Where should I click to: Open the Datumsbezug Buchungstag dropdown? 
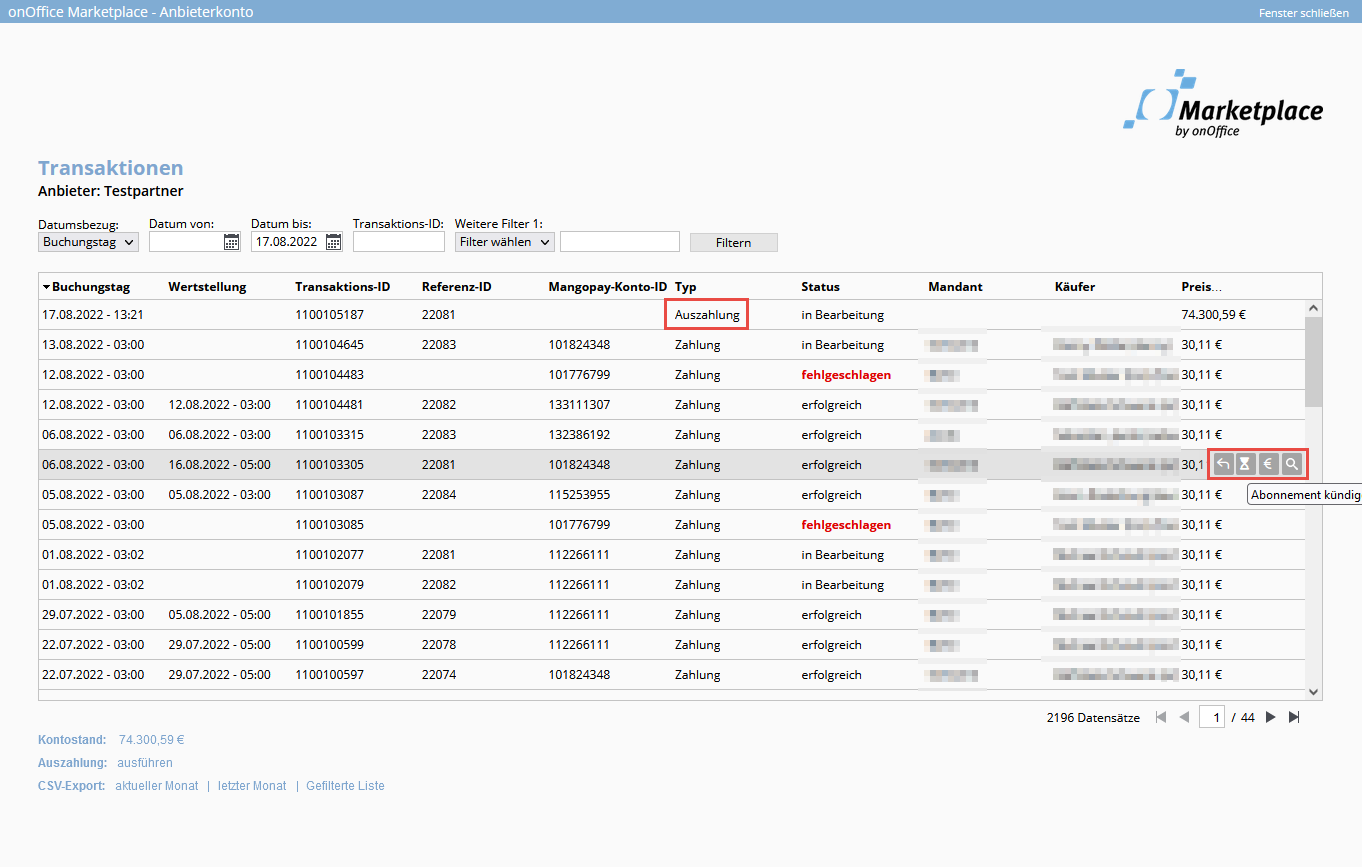tap(88, 242)
